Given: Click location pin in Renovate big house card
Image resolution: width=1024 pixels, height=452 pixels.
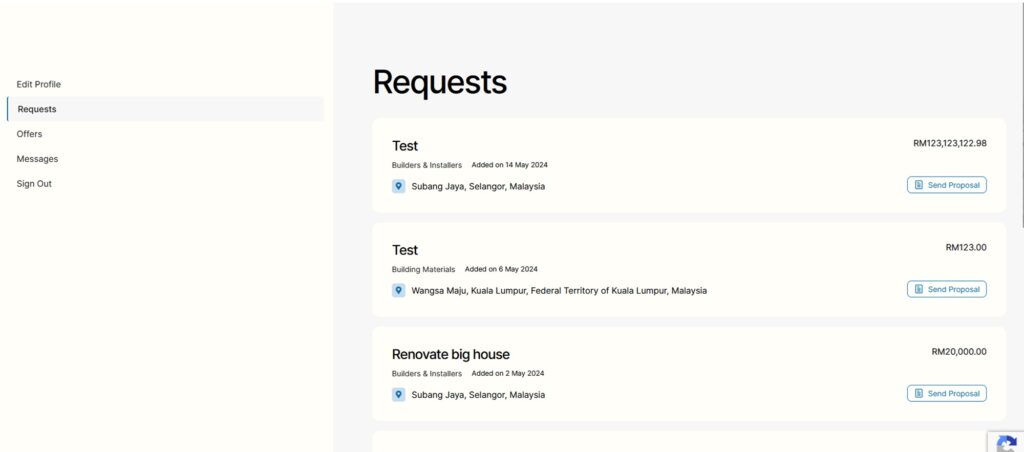Looking at the screenshot, I should coord(398,395).
